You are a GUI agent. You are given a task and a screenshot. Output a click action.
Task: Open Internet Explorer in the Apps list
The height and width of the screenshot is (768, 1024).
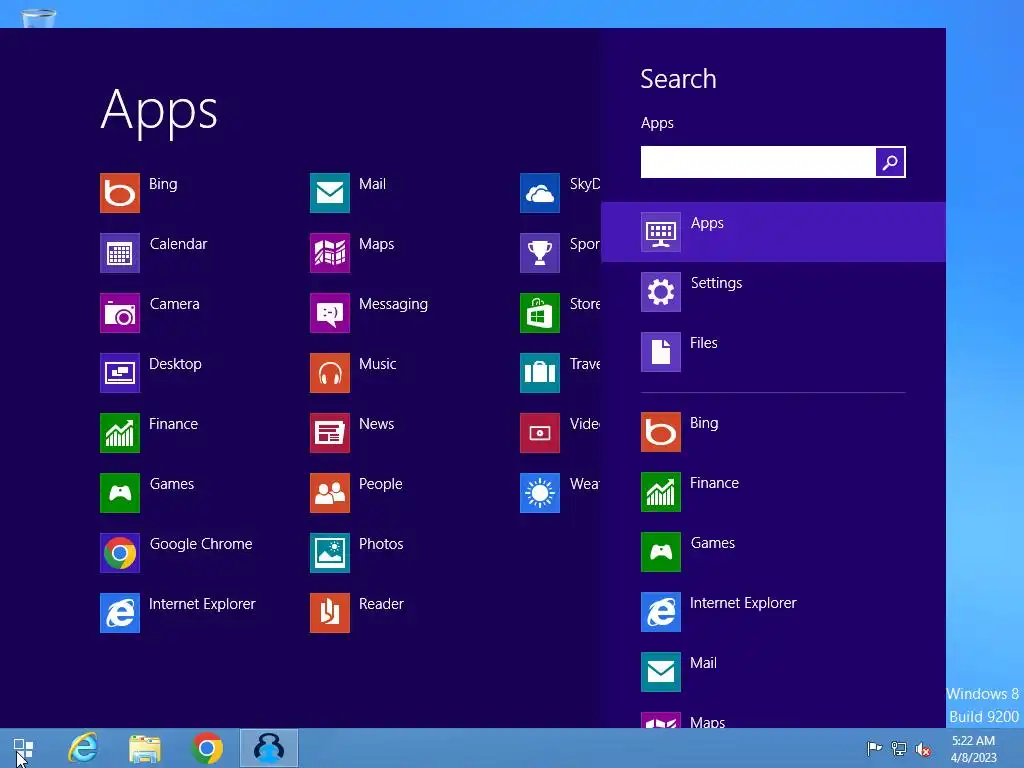[120, 613]
